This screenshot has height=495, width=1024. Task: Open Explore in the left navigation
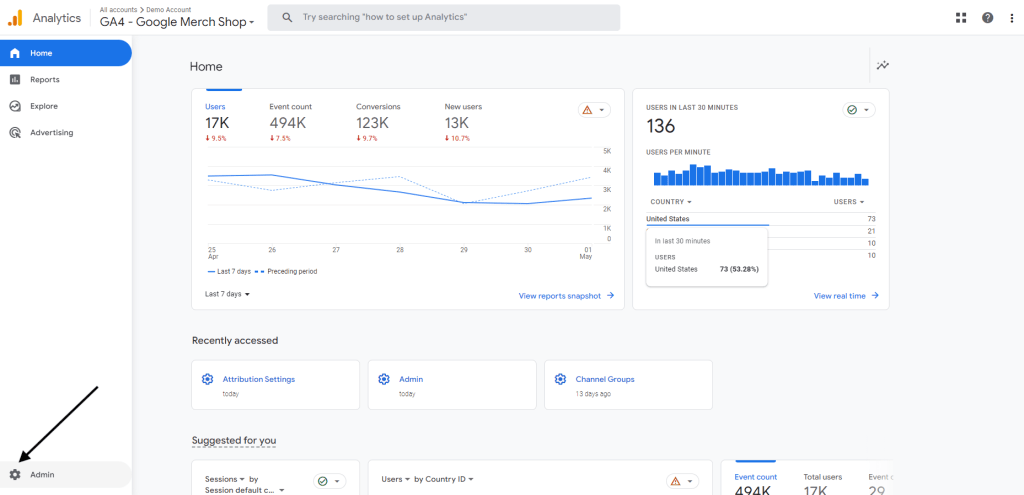[44, 106]
